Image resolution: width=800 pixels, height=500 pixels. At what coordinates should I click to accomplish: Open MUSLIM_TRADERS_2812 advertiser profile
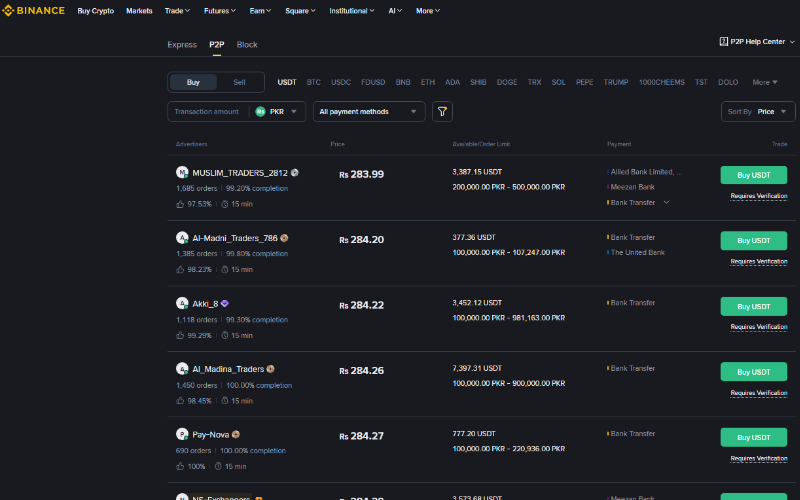[240, 173]
